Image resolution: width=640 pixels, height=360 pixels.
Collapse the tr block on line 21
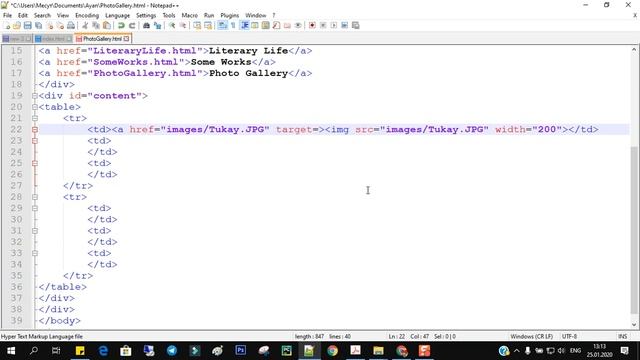pyautogui.click(x=35, y=118)
